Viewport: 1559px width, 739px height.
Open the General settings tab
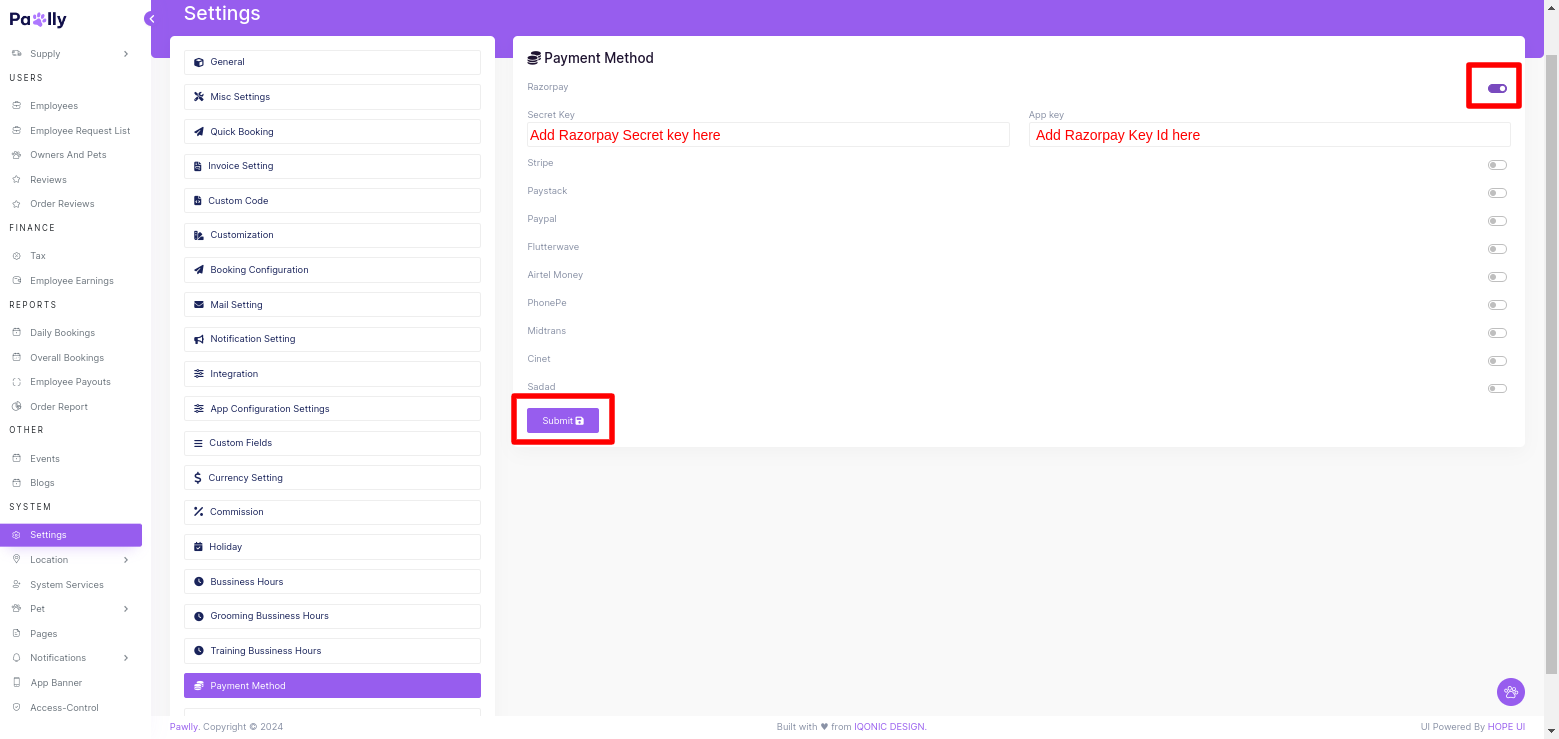[x=332, y=62]
